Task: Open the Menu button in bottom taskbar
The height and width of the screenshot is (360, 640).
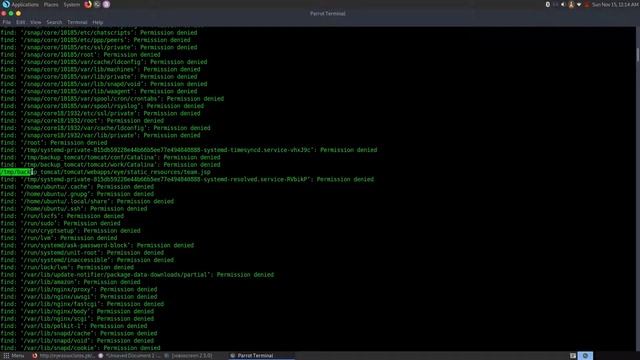Action: coord(14,356)
